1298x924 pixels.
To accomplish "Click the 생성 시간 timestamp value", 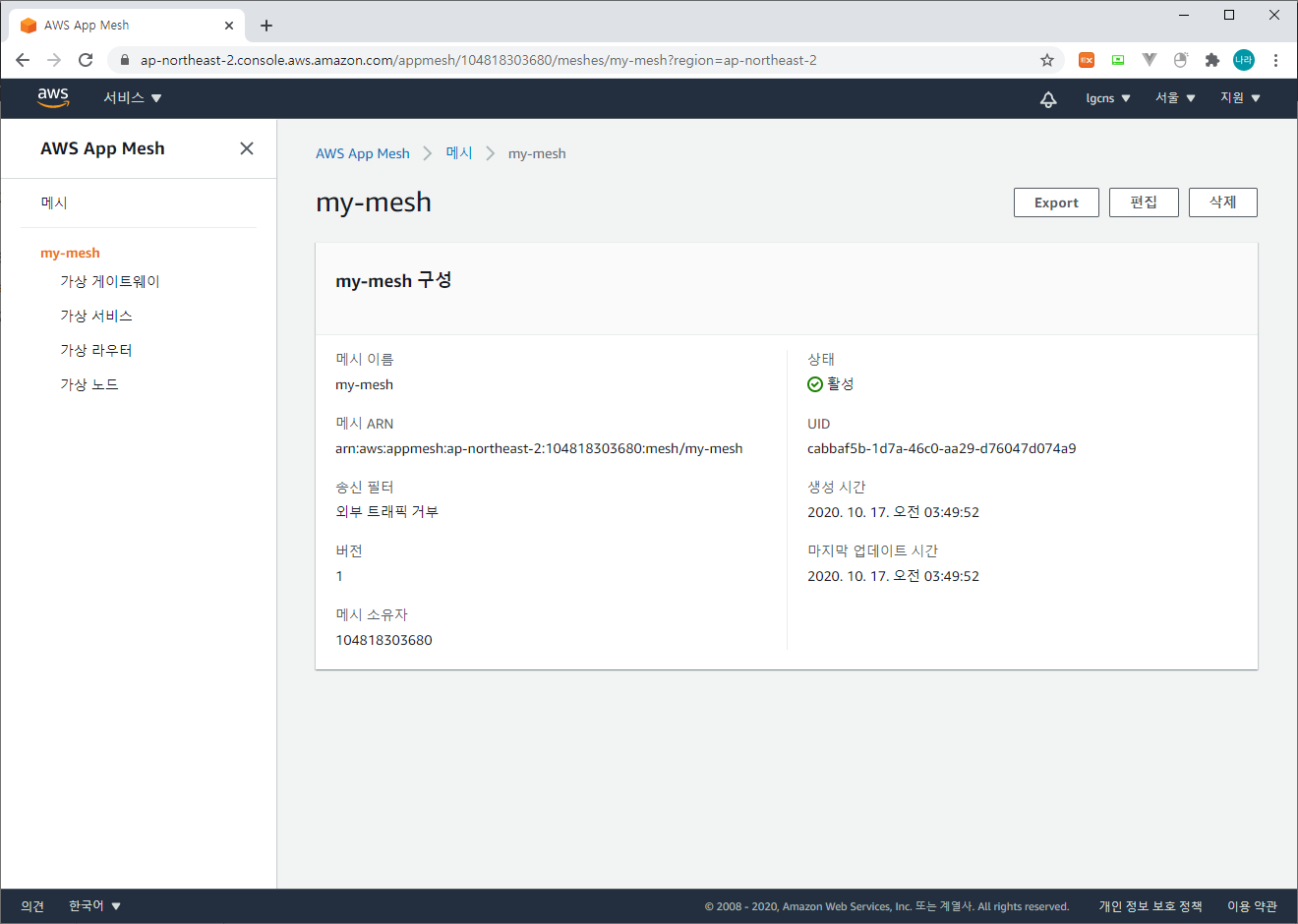I will tap(893, 512).
